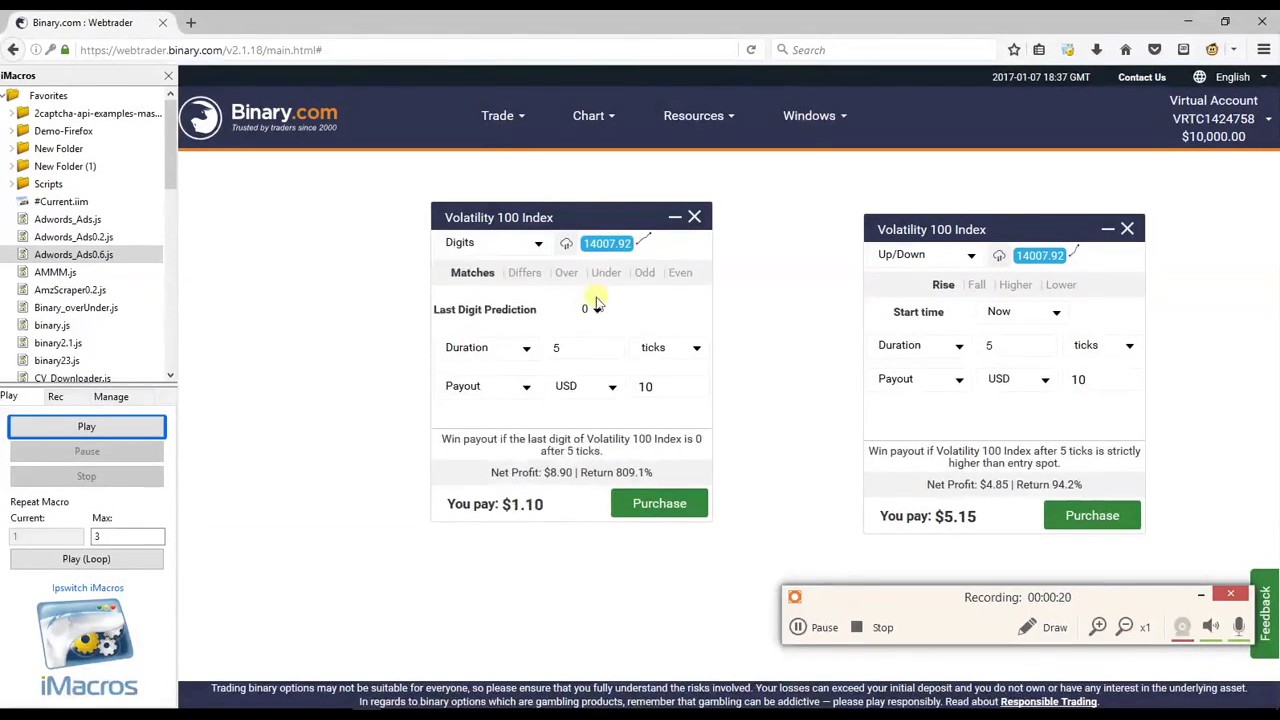The image size is (1280, 720).
Task: Open the ticks unit dropdown in Digits window
Action: (670, 348)
